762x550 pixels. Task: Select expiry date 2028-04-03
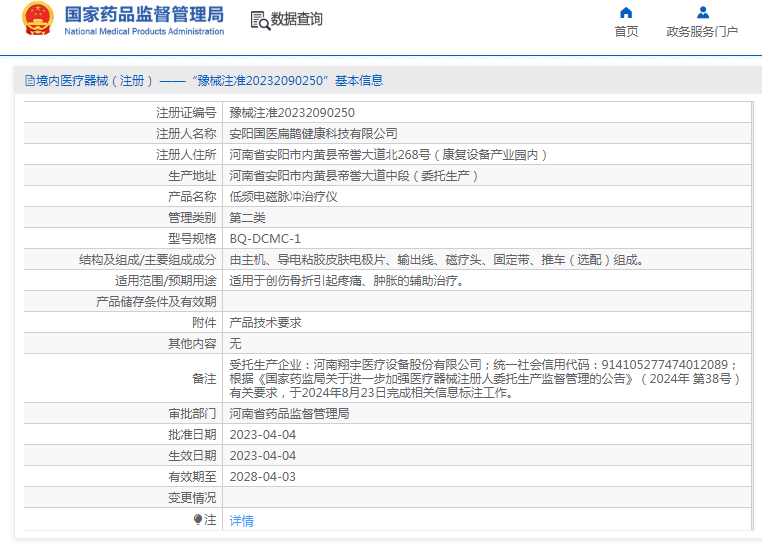click(262, 477)
